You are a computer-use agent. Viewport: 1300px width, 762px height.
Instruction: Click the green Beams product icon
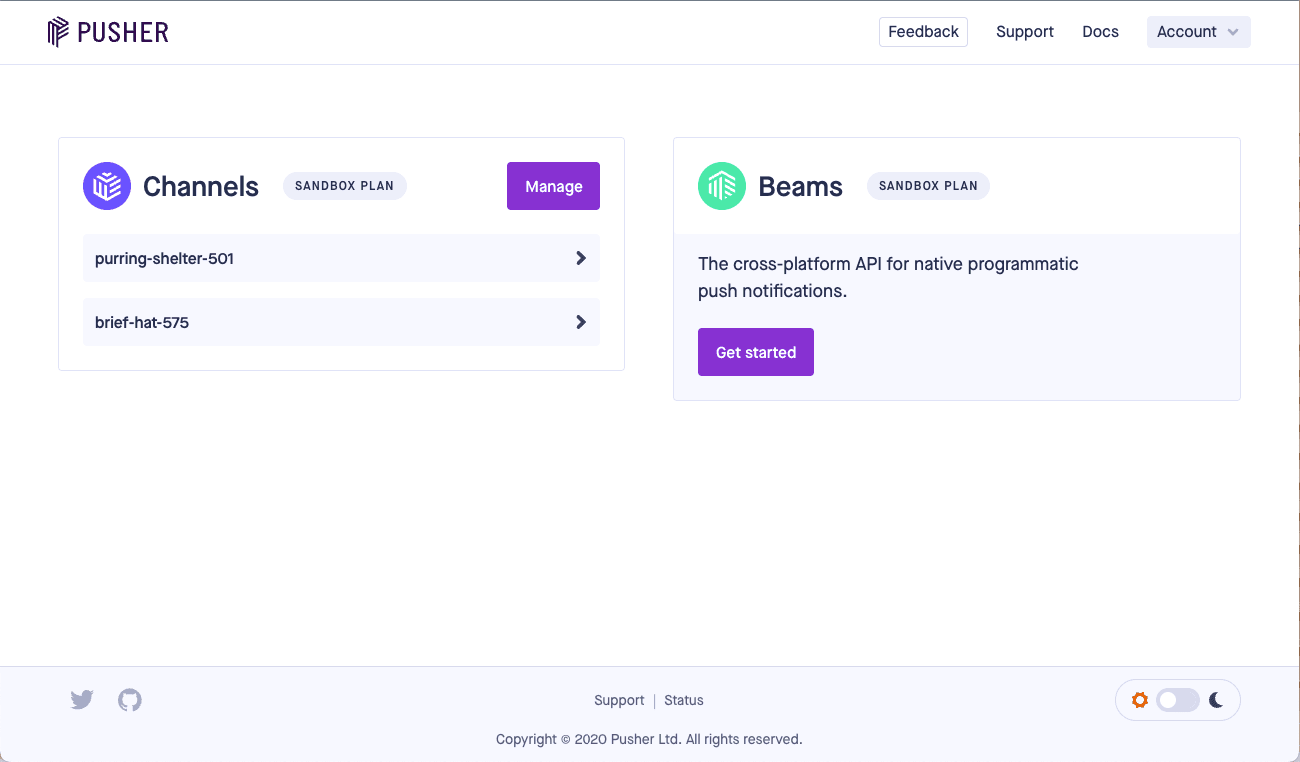click(722, 186)
